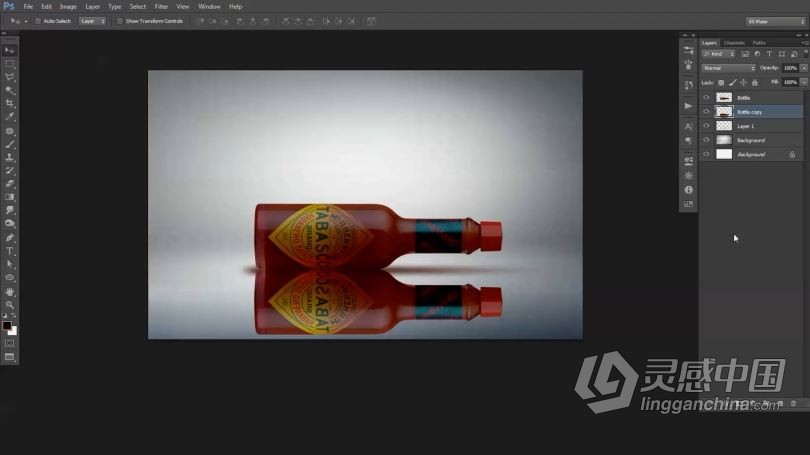Click the background color swatch
This screenshot has height=455, width=810.
pos(13,331)
